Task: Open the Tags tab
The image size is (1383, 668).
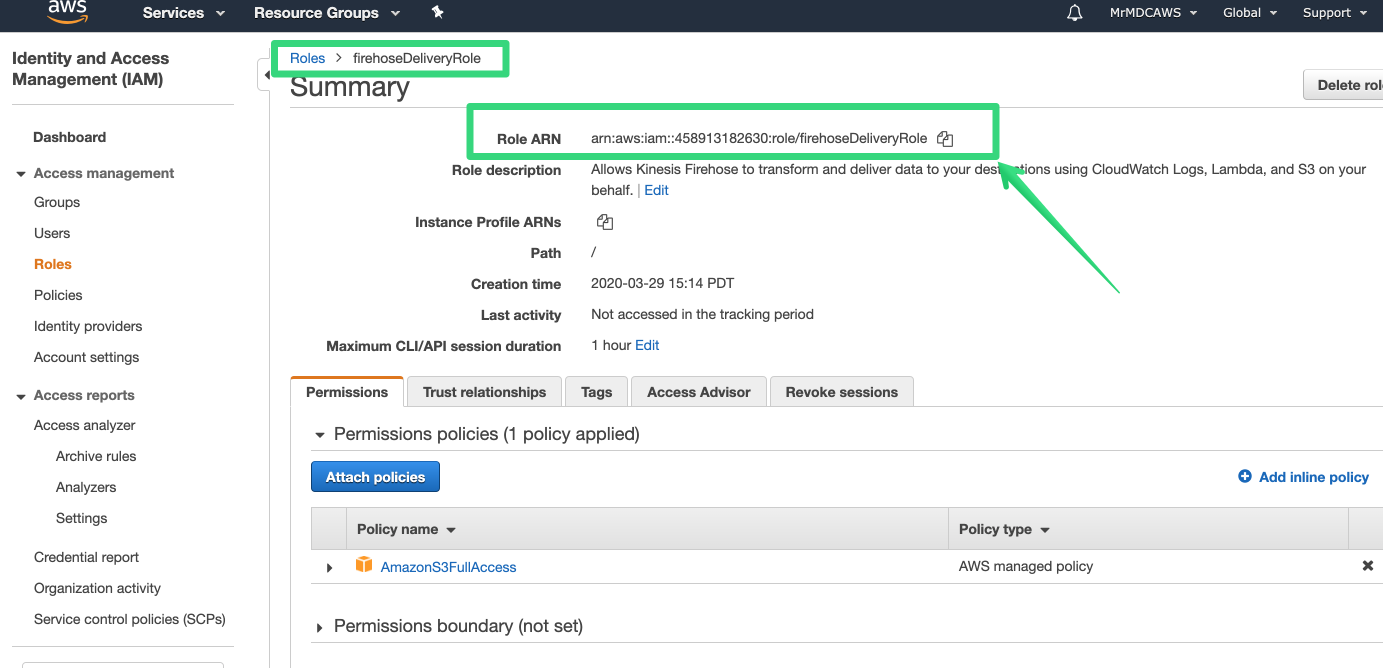Action: click(596, 392)
